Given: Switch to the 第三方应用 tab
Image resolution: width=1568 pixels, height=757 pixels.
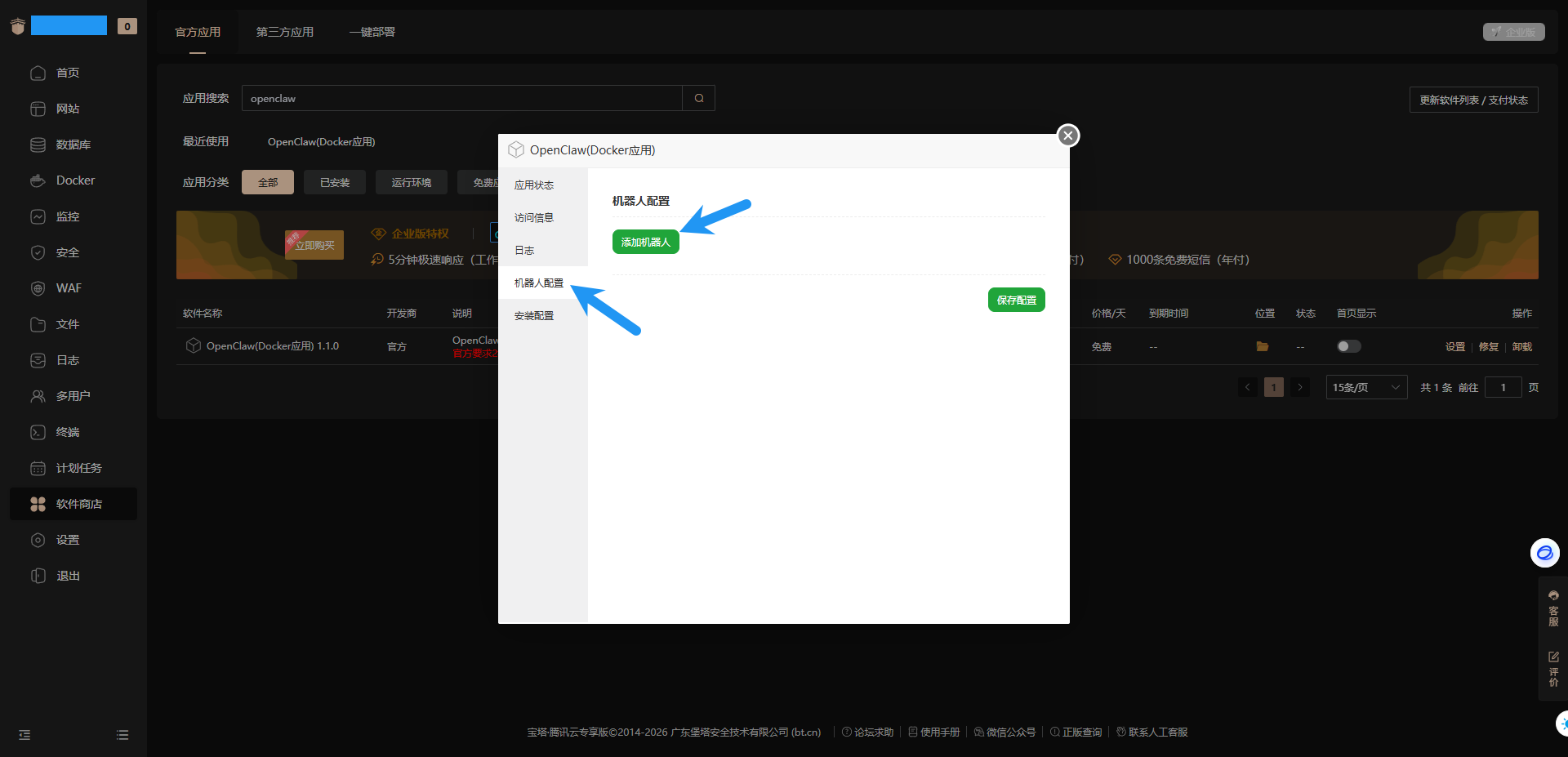Looking at the screenshot, I should (284, 32).
